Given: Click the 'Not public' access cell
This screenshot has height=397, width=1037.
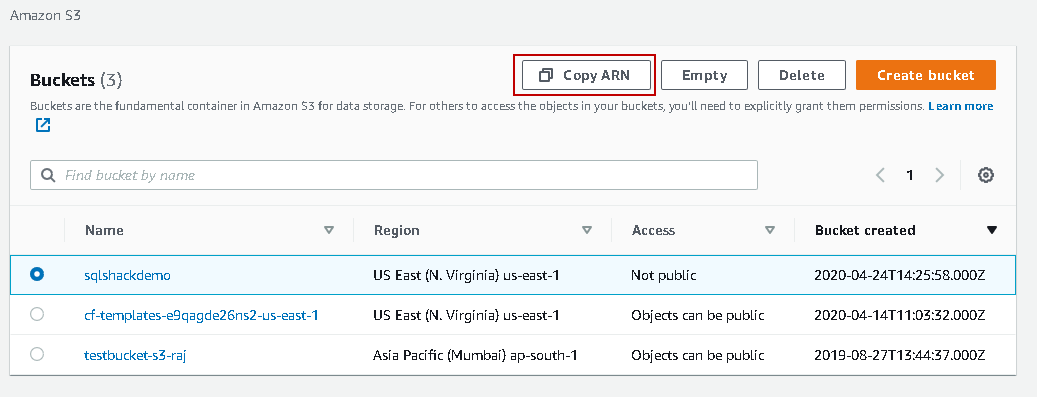Looking at the screenshot, I should (663, 275).
